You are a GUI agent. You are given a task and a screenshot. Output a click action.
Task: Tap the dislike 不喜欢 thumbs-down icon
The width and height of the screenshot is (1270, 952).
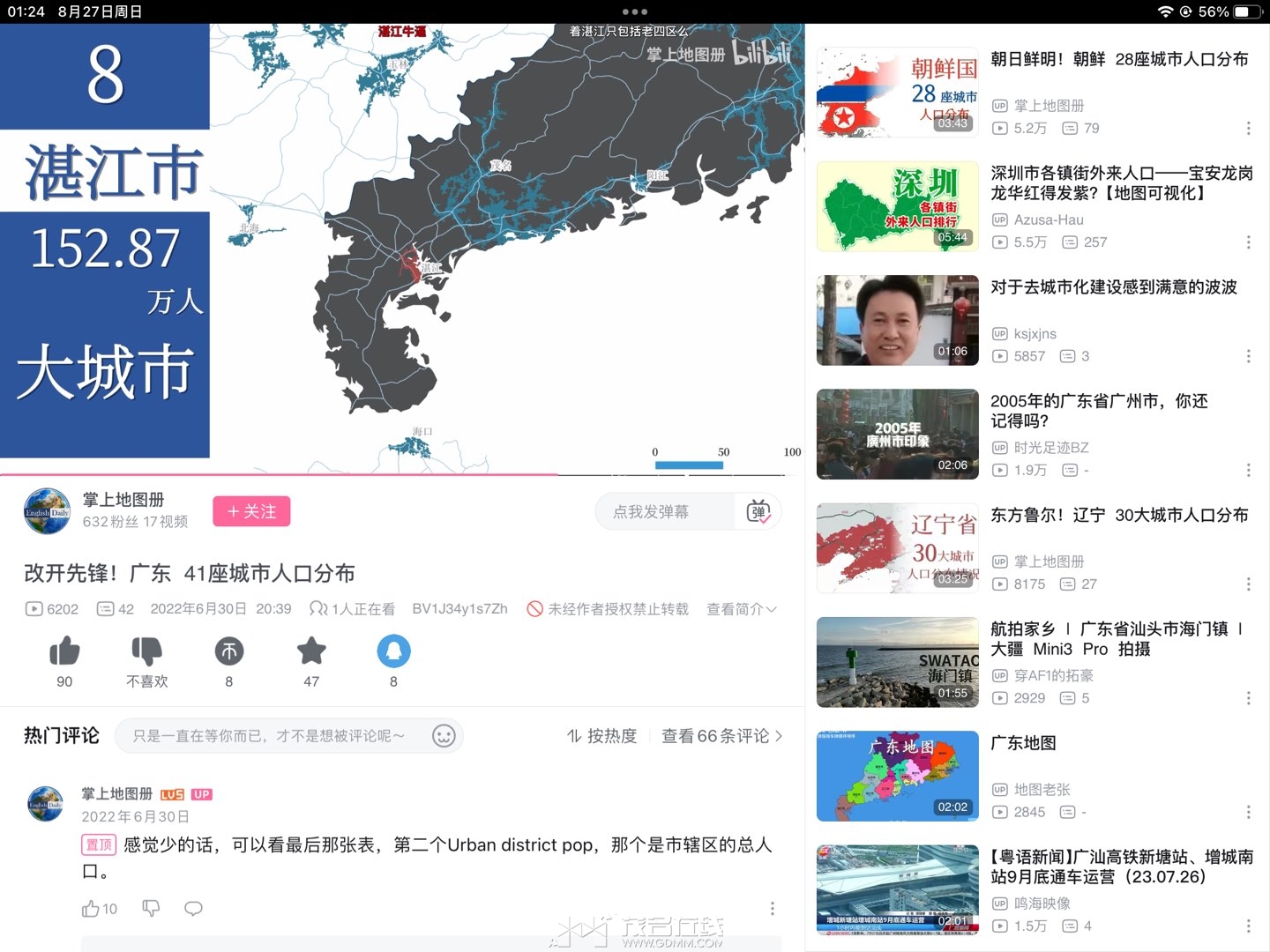[x=146, y=651]
